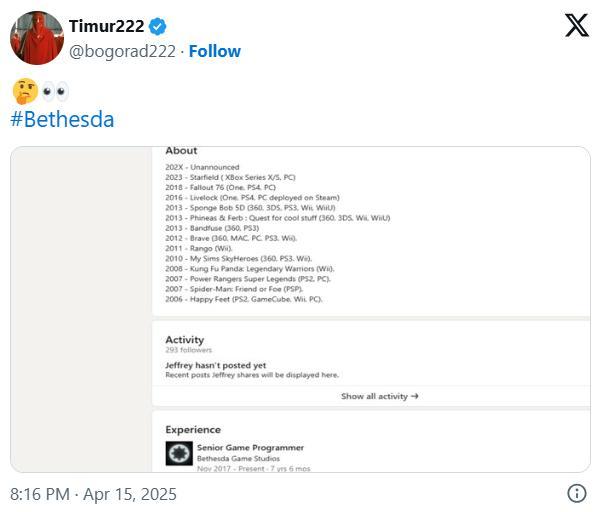Click the Experience section heading

[193, 430]
